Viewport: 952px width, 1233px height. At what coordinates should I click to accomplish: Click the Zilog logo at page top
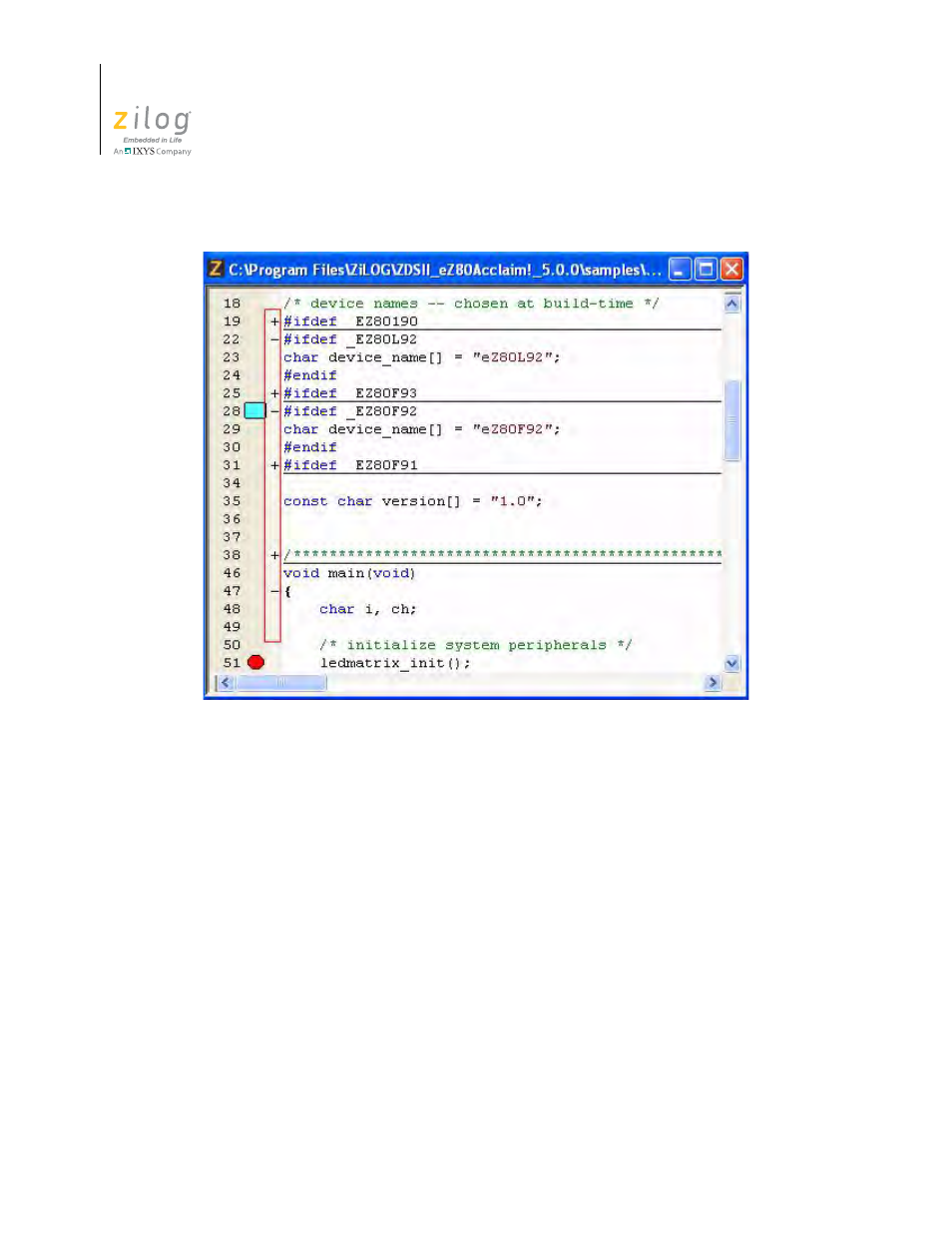pyautogui.click(x=152, y=131)
